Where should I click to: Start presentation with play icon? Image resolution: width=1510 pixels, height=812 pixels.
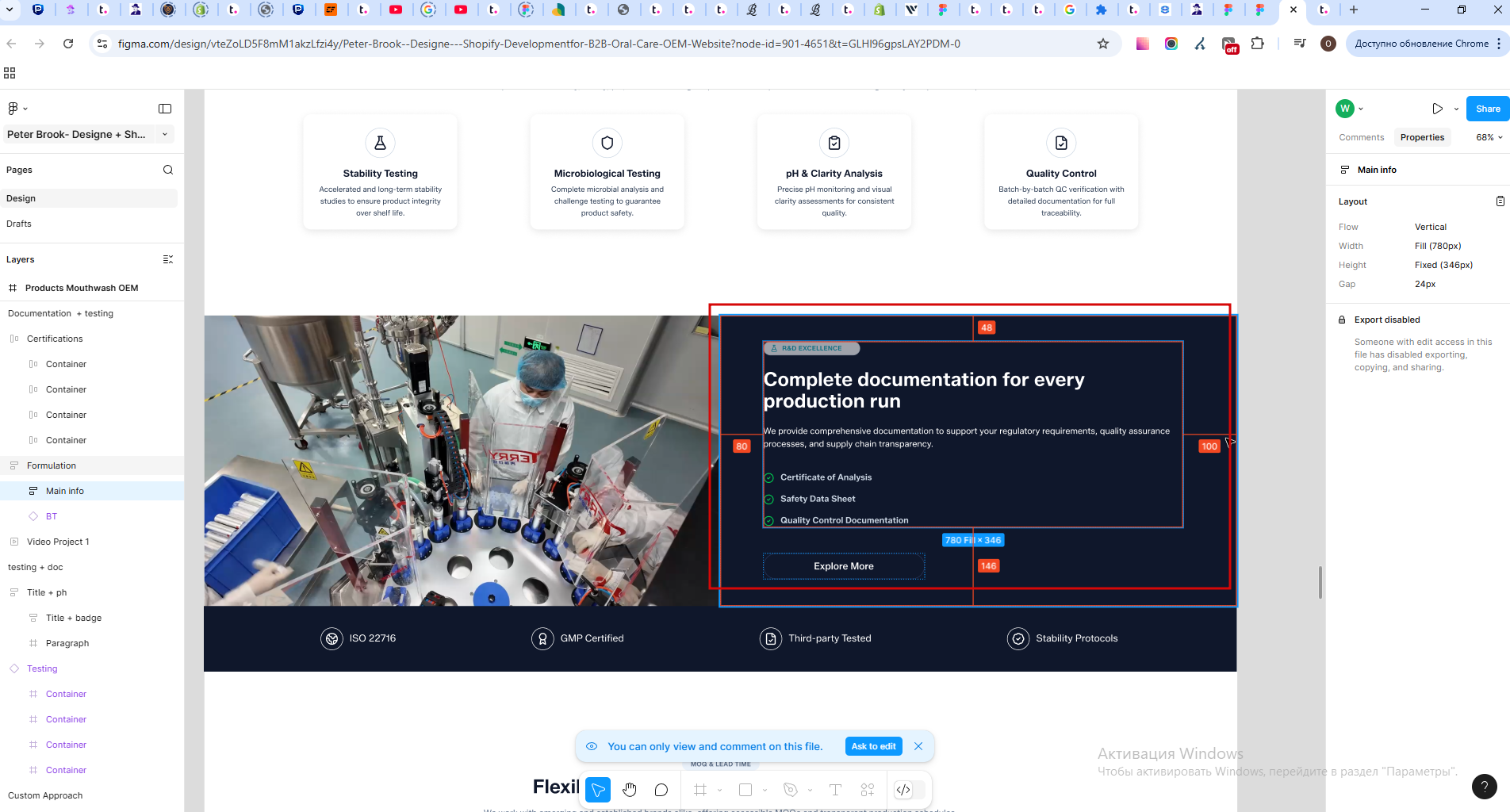click(1437, 109)
